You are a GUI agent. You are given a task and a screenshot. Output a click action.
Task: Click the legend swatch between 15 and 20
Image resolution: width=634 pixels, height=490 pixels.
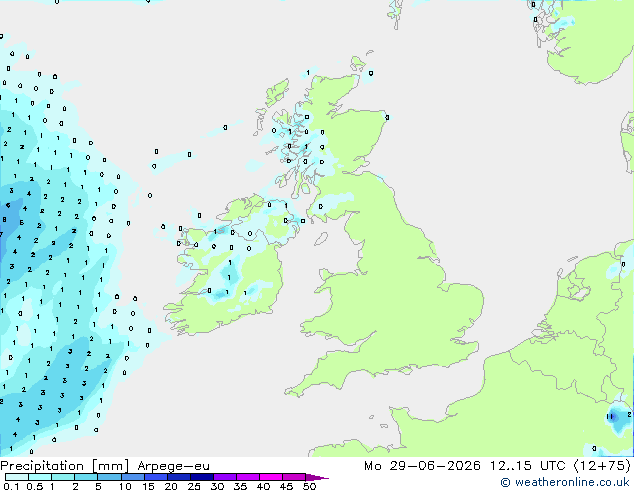point(155,477)
